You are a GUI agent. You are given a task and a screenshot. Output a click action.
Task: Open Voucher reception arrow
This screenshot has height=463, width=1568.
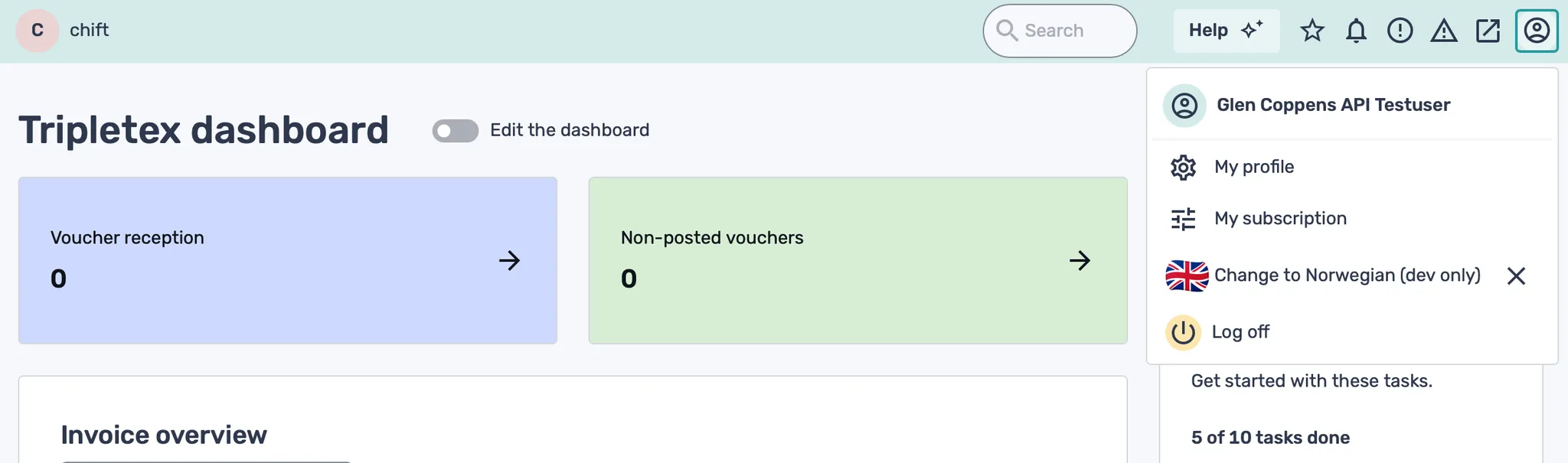coord(509,261)
